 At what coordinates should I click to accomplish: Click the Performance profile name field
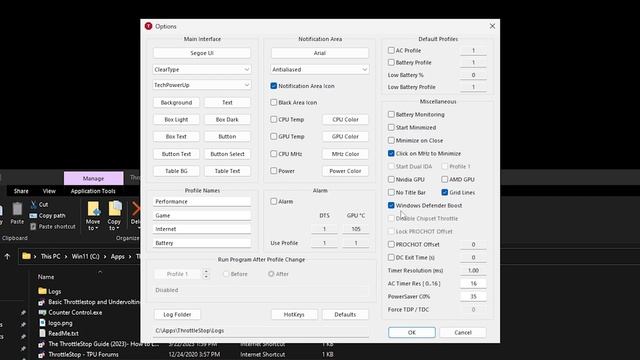pyautogui.click(x=202, y=202)
